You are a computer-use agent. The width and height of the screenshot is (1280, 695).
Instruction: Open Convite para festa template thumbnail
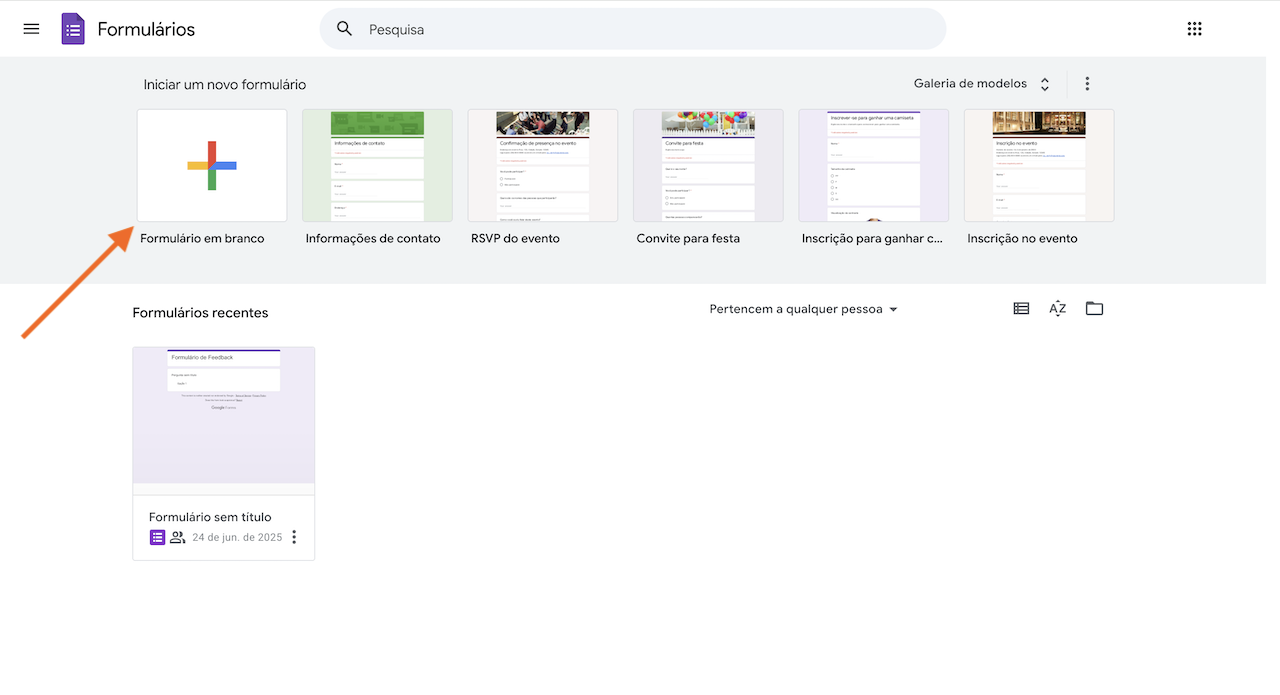pos(708,165)
